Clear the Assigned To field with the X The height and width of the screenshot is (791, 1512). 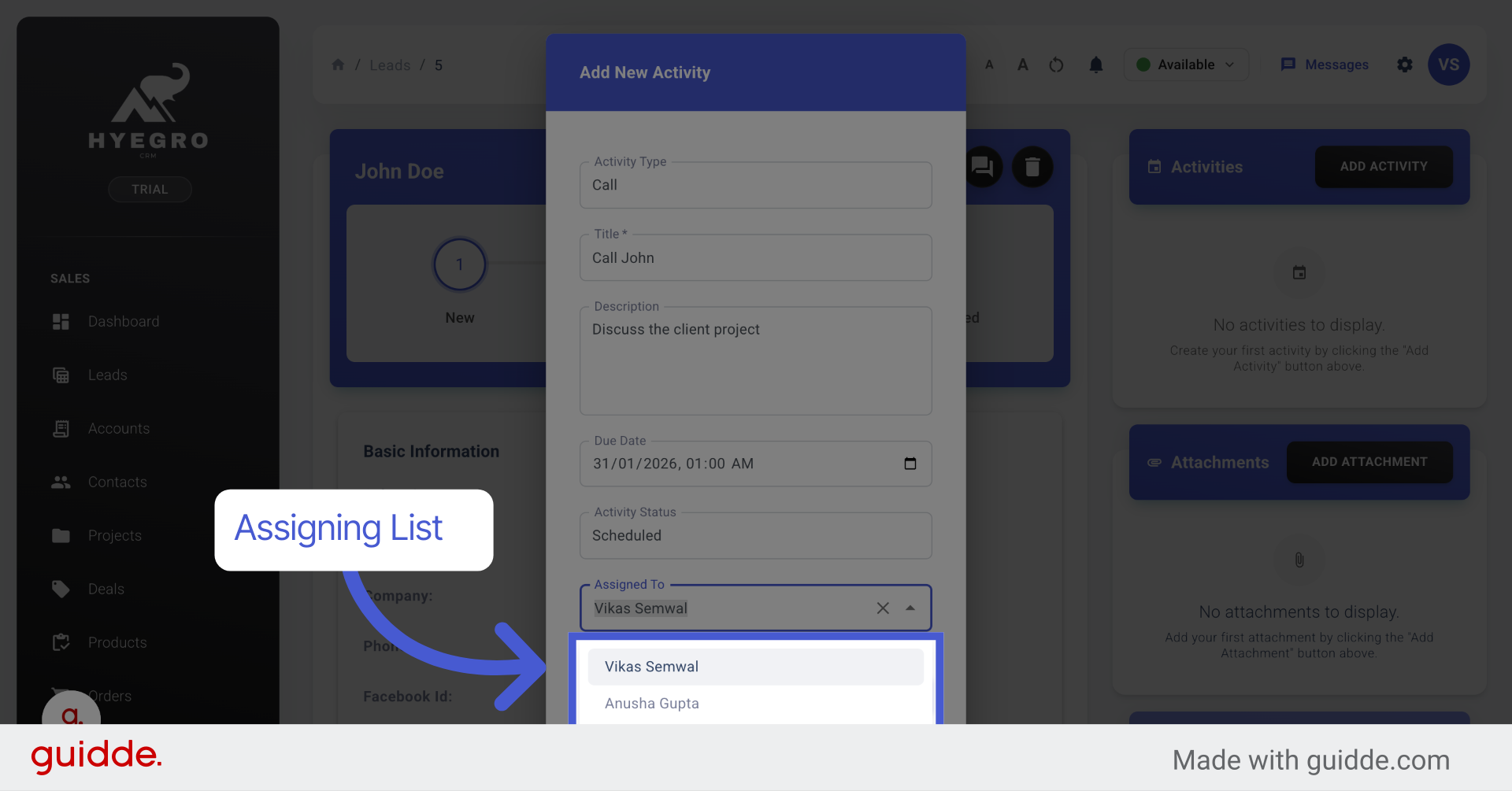pos(882,608)
